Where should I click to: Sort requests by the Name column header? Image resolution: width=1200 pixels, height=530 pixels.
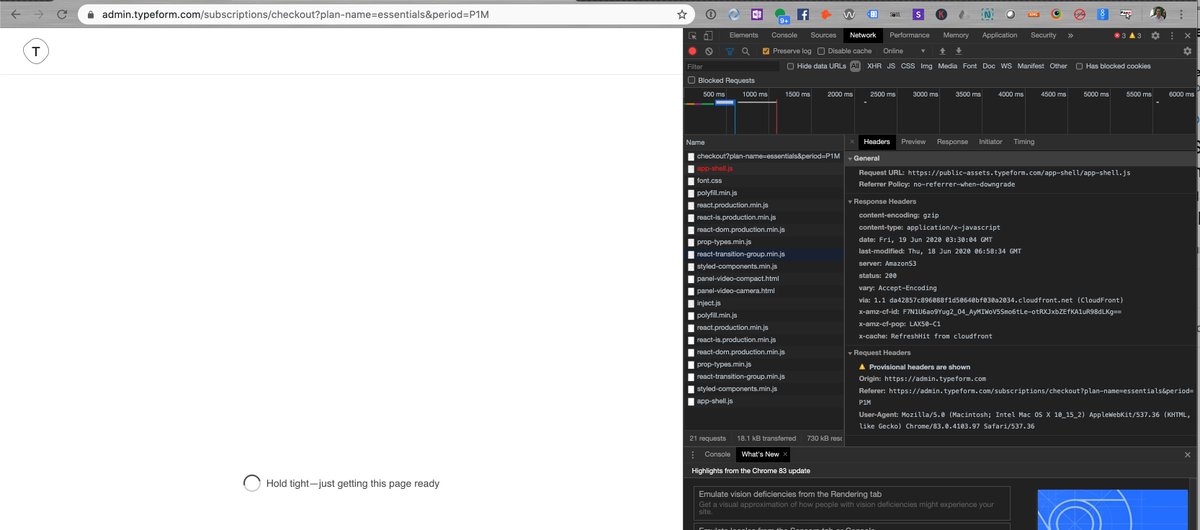tap(765, 143)
